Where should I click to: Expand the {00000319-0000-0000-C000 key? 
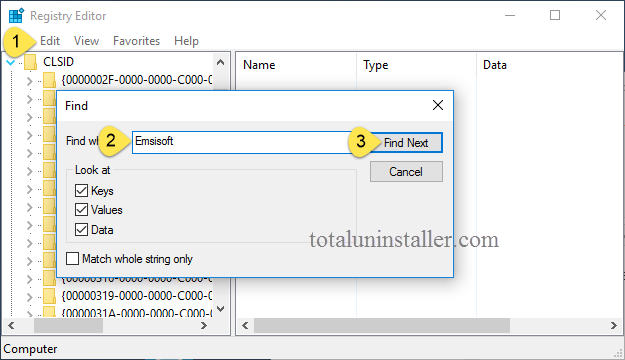29,297
